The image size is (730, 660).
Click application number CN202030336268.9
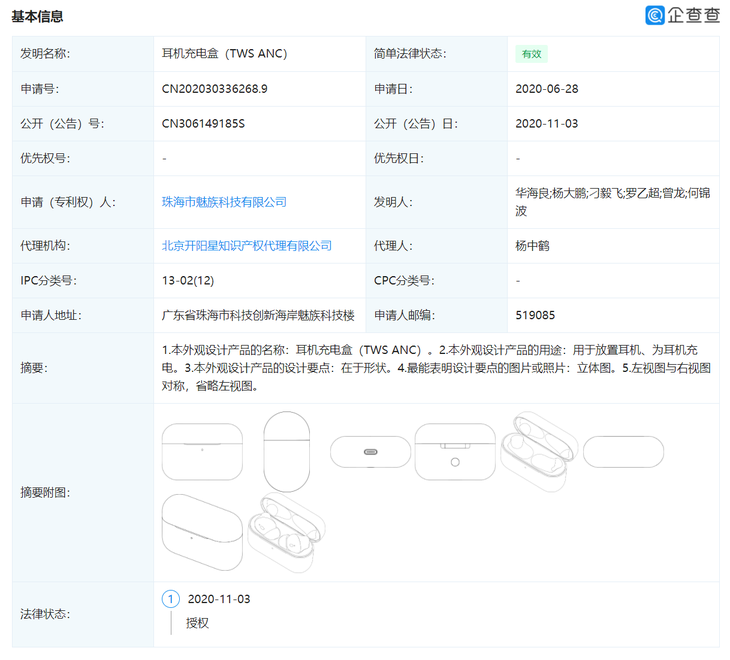coord(215,89)
